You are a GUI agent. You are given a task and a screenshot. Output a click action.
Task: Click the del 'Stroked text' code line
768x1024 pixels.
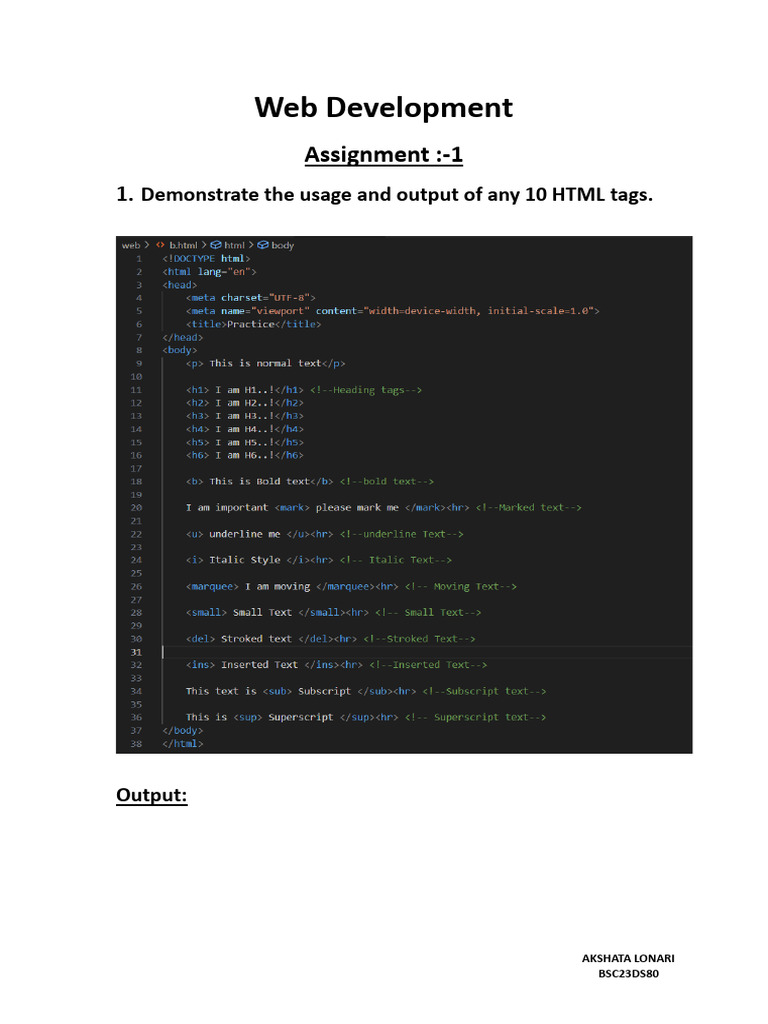(272, 639)
